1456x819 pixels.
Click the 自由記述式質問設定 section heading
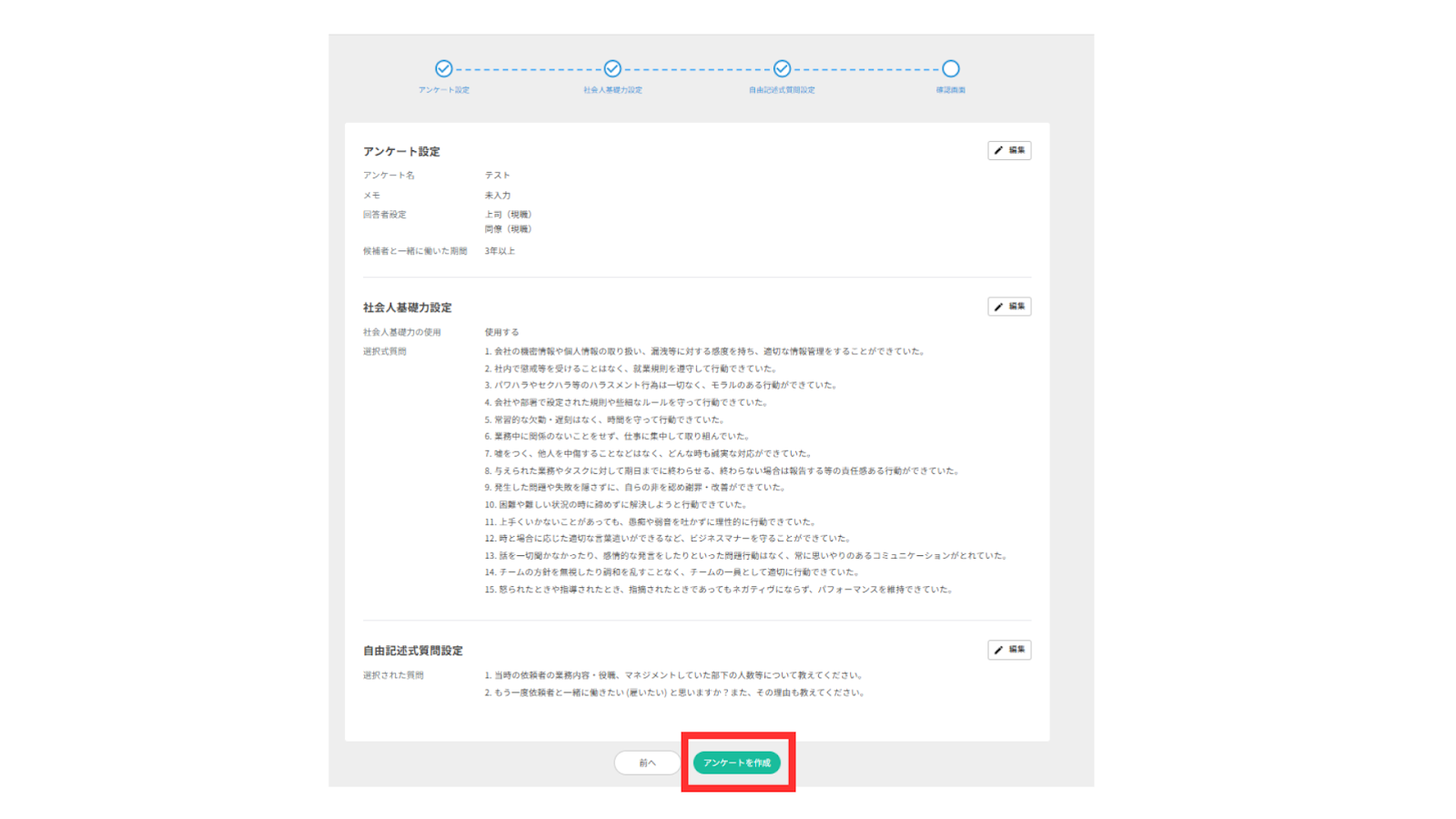[412, 651]
